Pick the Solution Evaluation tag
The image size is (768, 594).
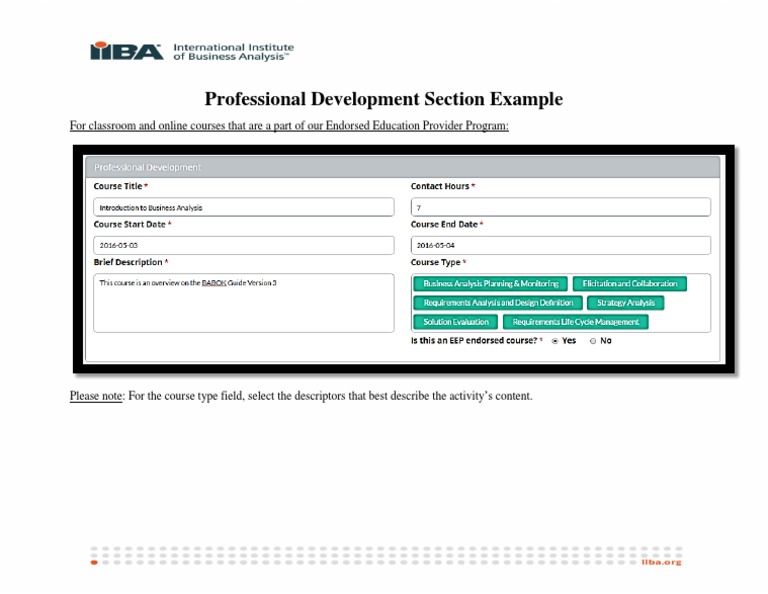pos(456,322)
